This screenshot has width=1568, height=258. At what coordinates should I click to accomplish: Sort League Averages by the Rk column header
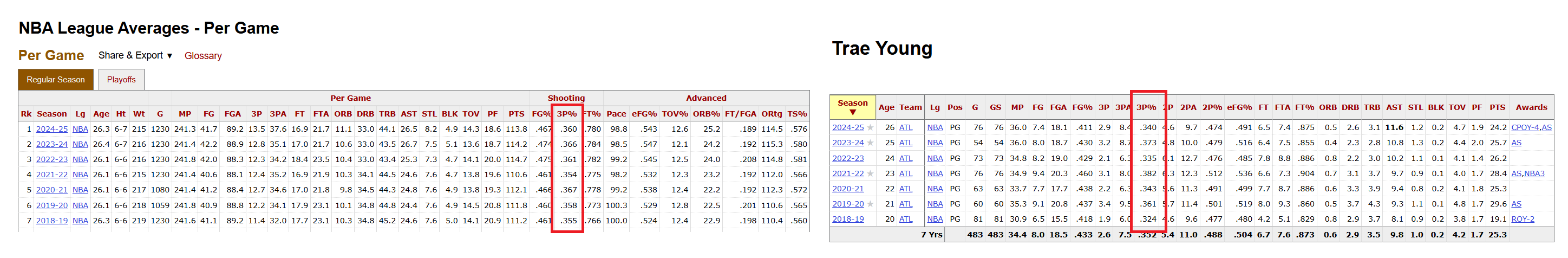[x=26, y=114]
